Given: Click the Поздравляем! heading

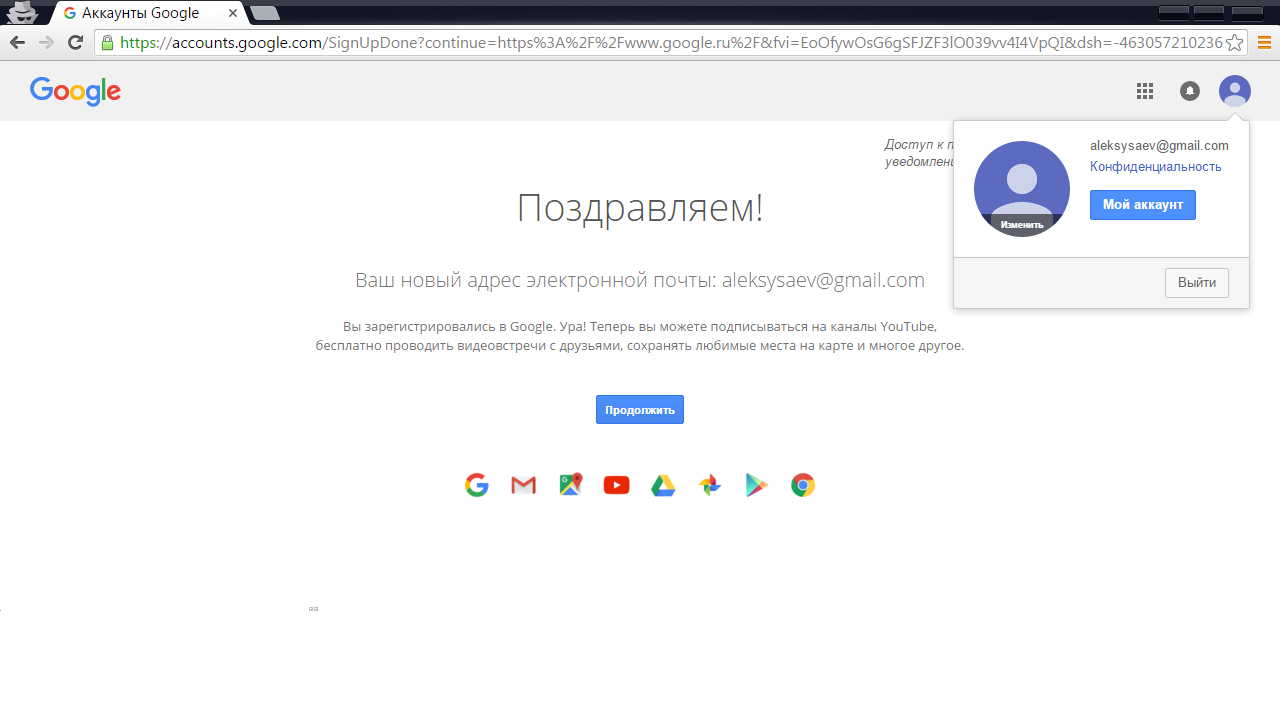Looking at the screenshot, I should [x=640, y=208].
